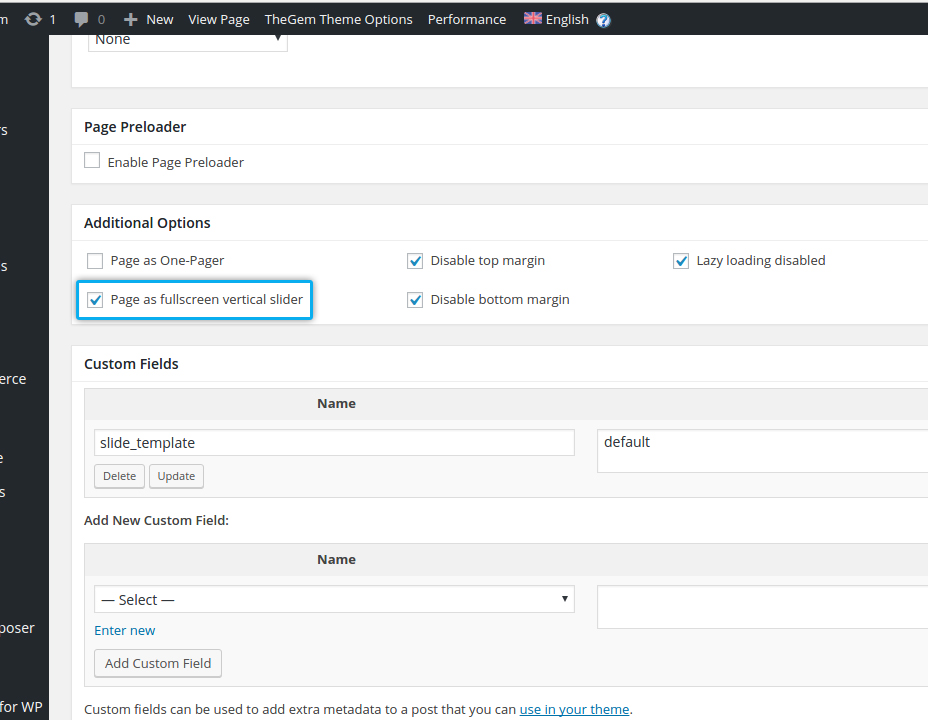Viewport: 928px width, 720px height.
Task: Click the blue help question mark icon
Action: coord(603,20)
